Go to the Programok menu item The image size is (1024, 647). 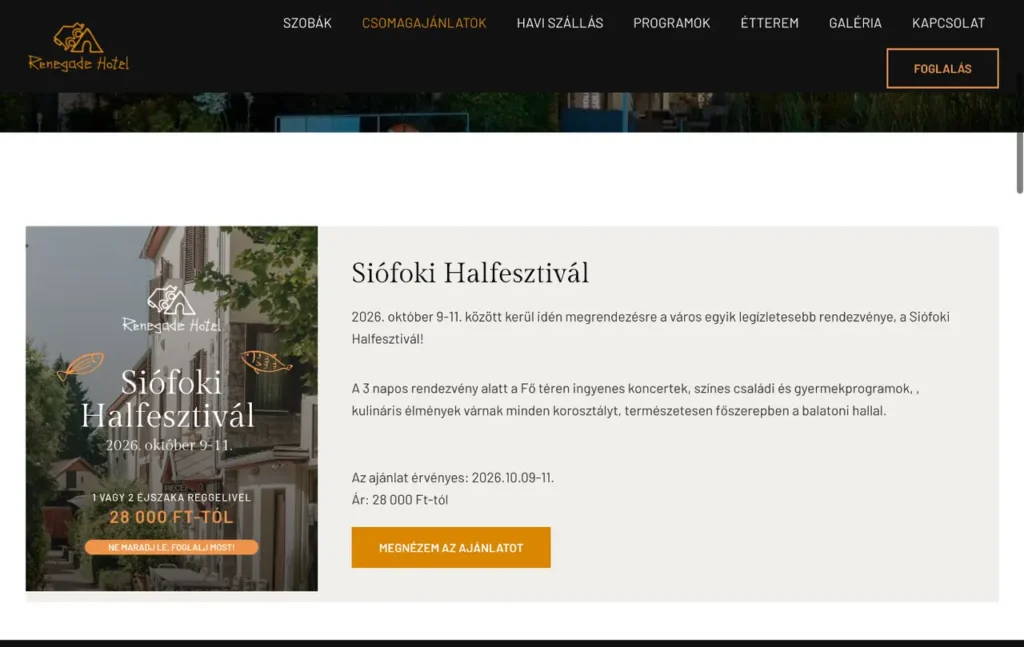coord(671,23)
